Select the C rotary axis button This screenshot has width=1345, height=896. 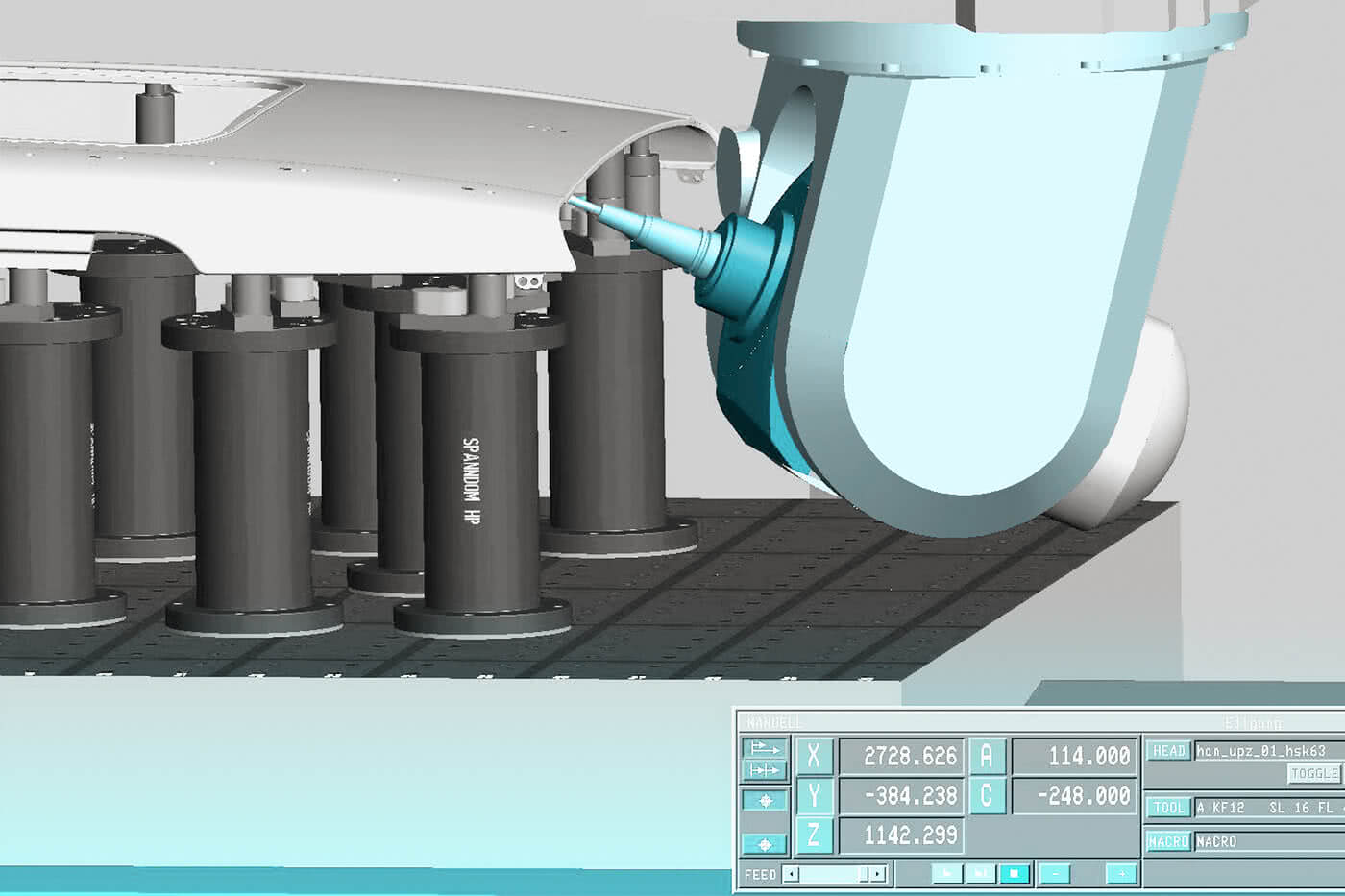pyautogui.click(x=987, y=796)
